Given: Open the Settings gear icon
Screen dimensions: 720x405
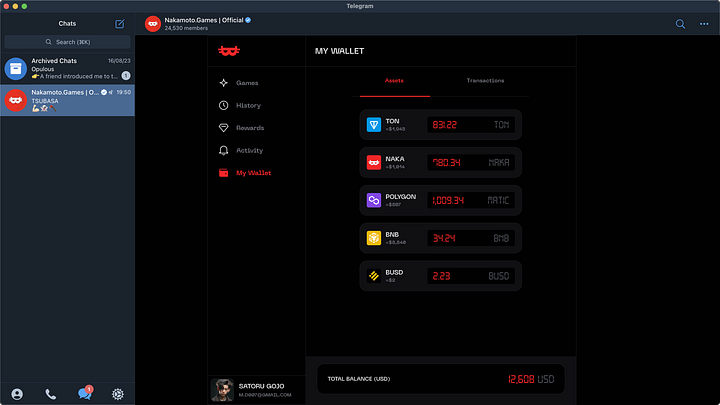Looking at the screenshot, I should [x=118, y=394].
